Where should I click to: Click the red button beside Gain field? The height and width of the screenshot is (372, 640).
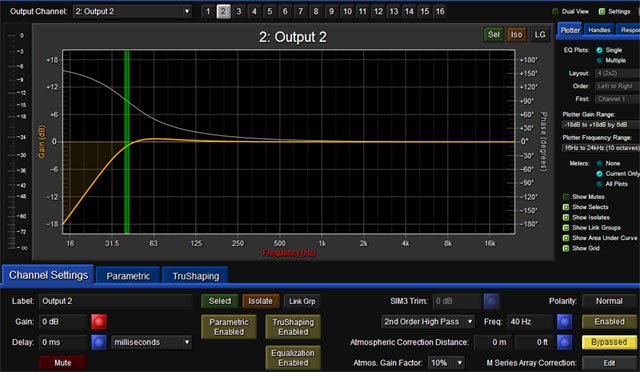[99, 322]
